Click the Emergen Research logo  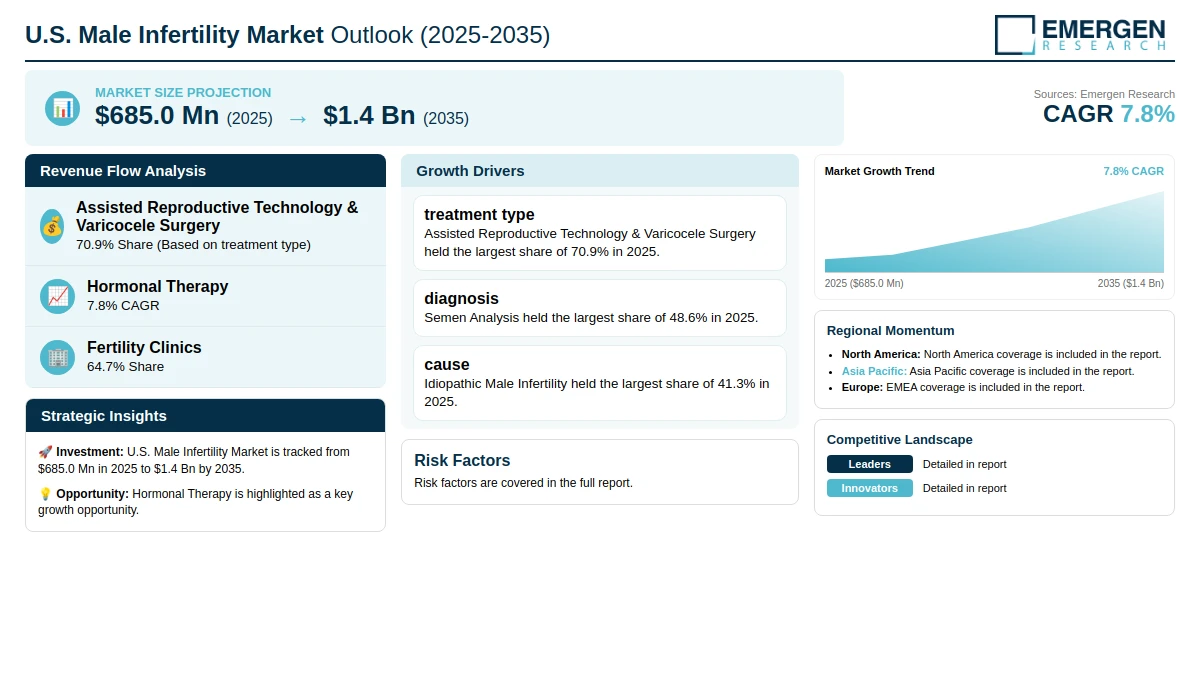(1080, 34)
